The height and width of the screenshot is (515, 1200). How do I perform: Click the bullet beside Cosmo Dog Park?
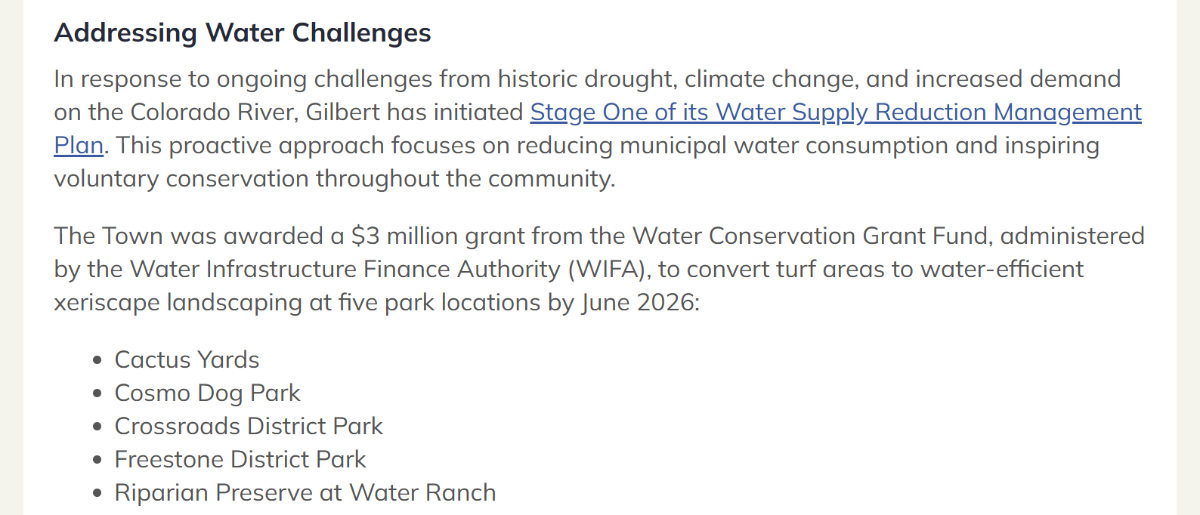click(x=97, y=394)
